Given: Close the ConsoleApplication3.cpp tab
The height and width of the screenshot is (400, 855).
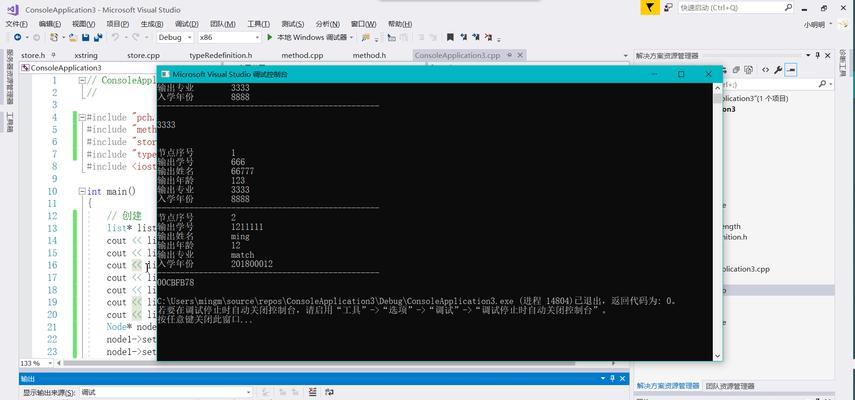Looking at the screenshot, I should pos(520,56).
